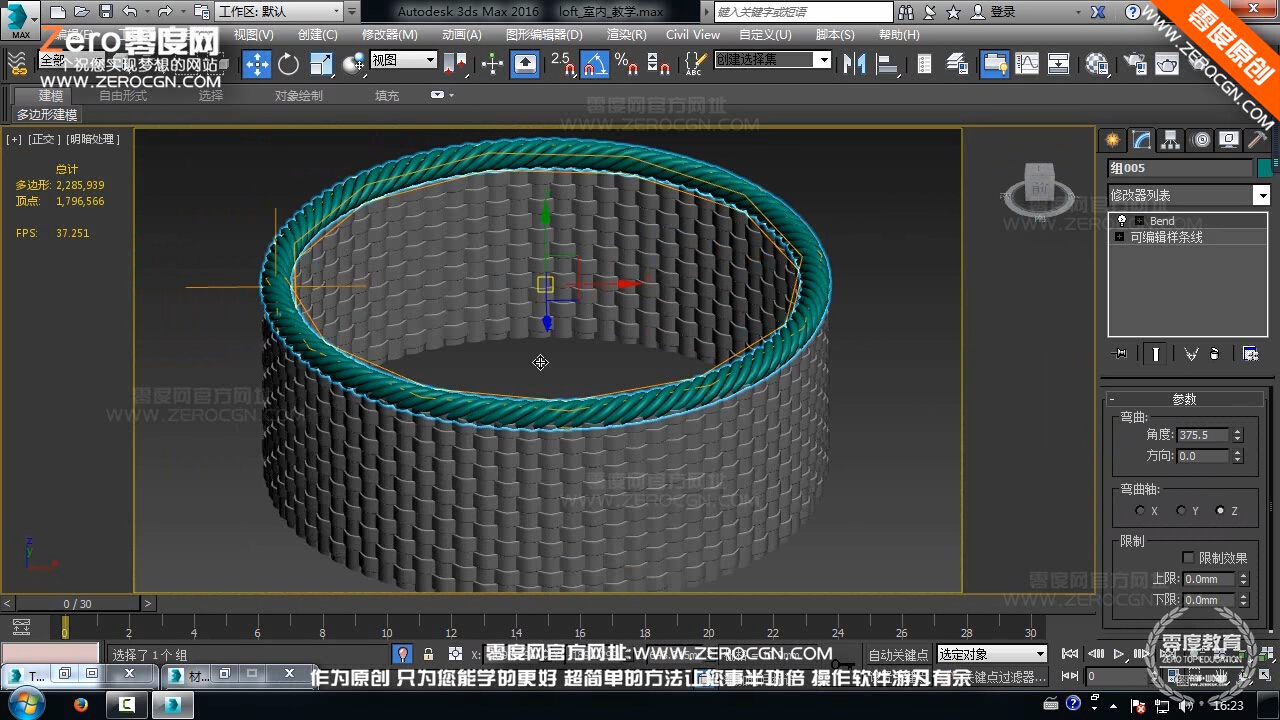Screen dimensions: 1280x720
Task: Click the 多边形建模 panel button
Action: [x=47, y=115]
